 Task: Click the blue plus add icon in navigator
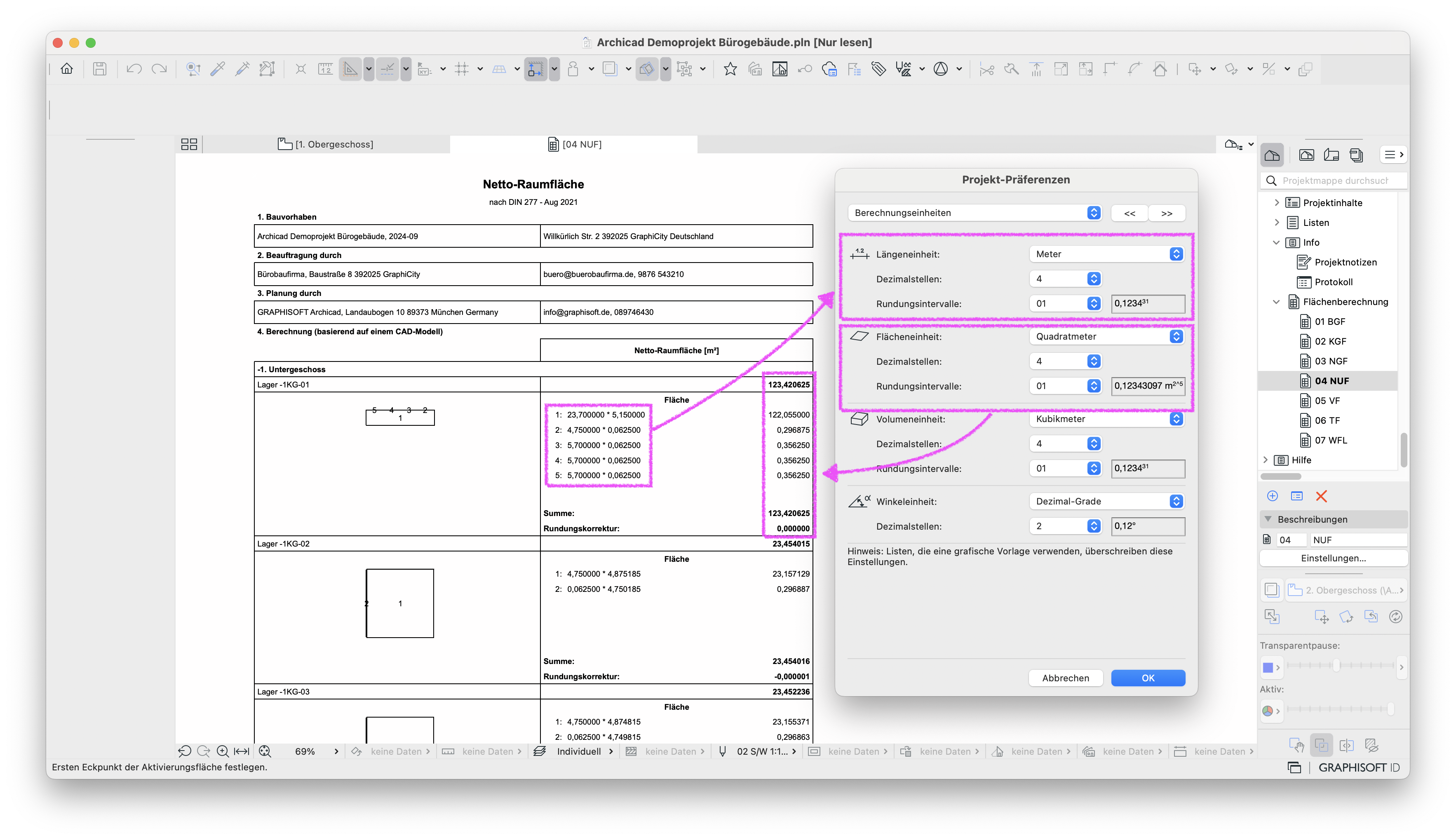pos(1273,496)
